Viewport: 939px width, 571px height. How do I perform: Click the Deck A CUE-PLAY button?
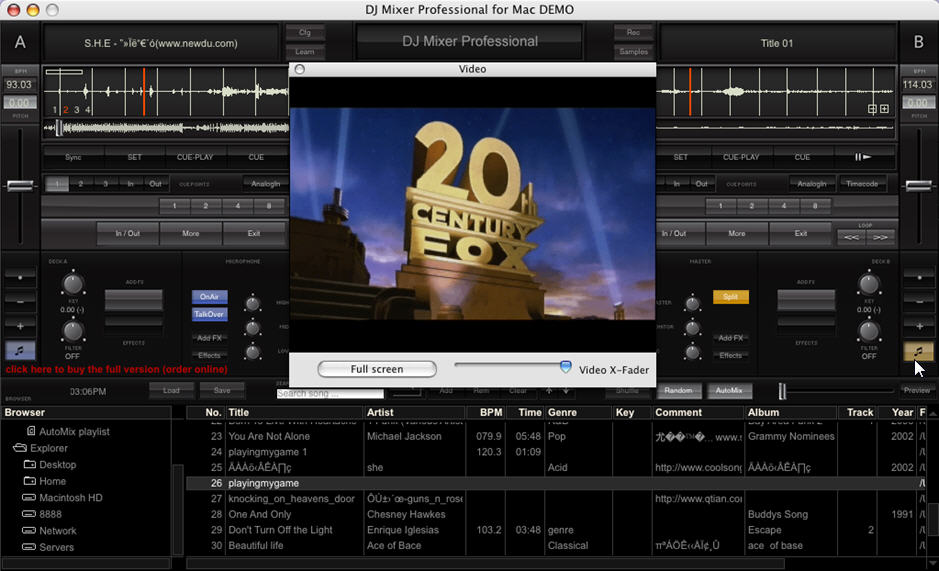click(195, 157)
